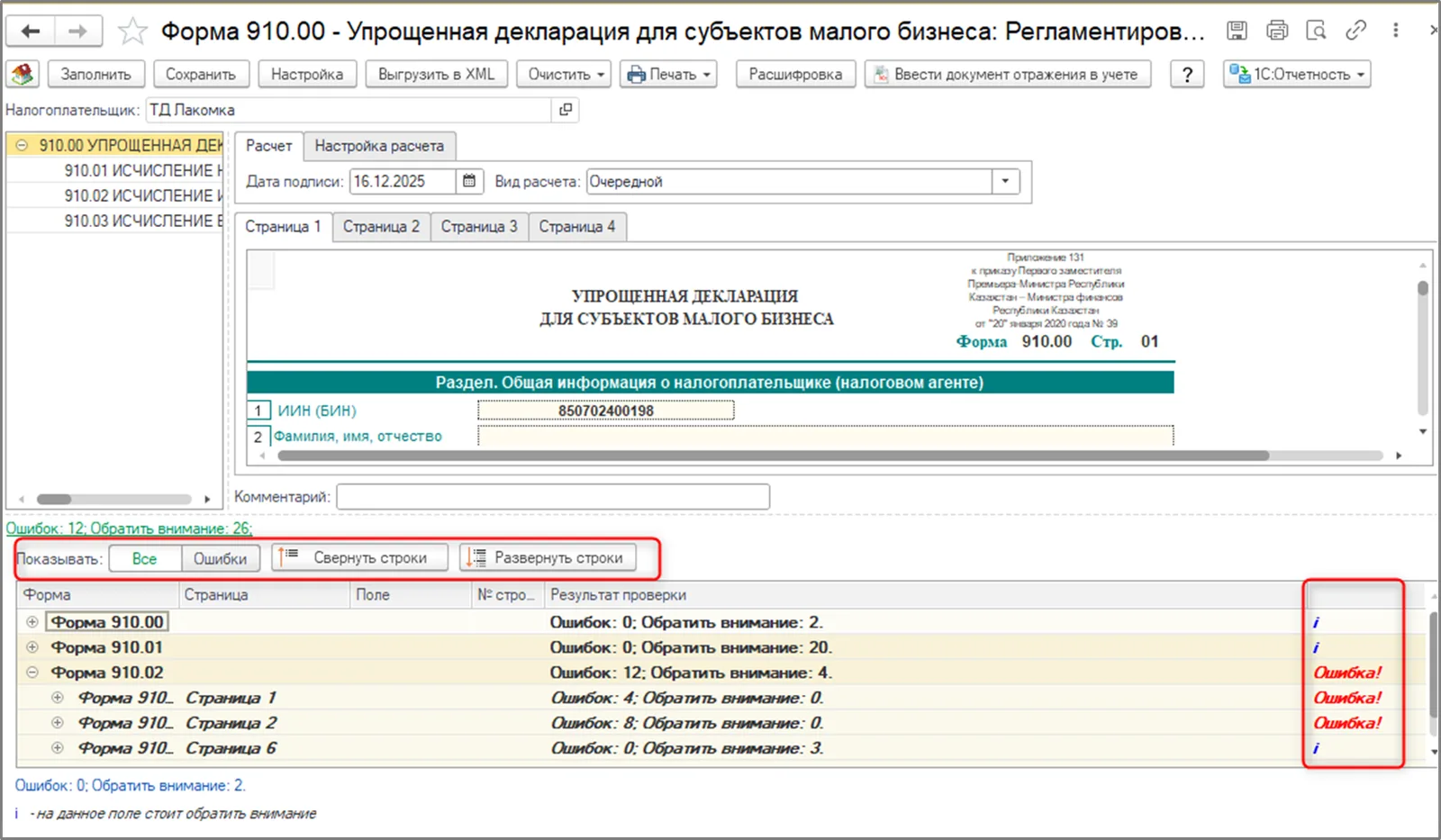
Task: Click the Развернуть строки button
Action: tap(548, 558)
